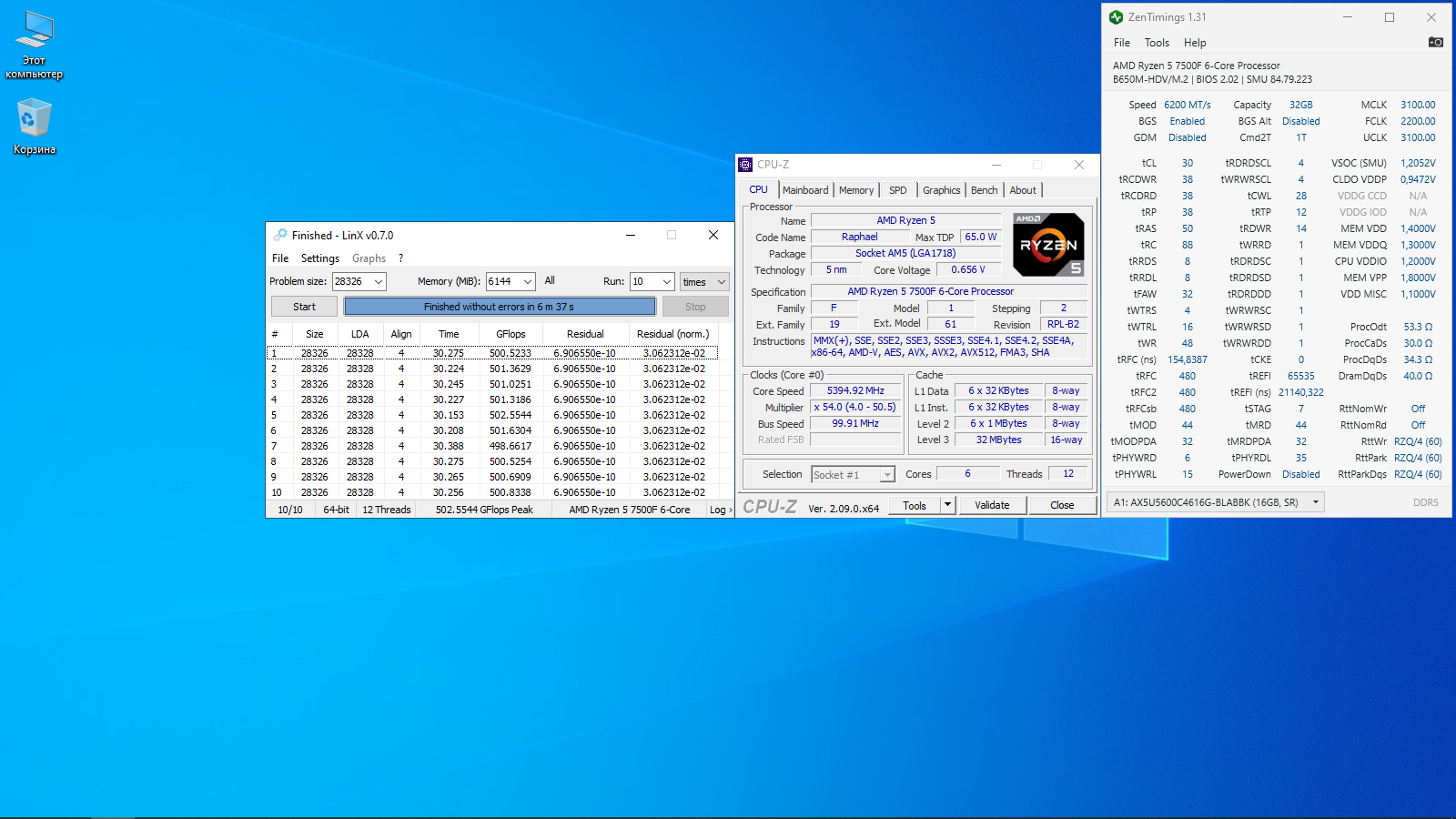The height and width of the screenshot is (819, 1456).
Task: Click the CPU-Z Validate button
Action: pos(992,505)
